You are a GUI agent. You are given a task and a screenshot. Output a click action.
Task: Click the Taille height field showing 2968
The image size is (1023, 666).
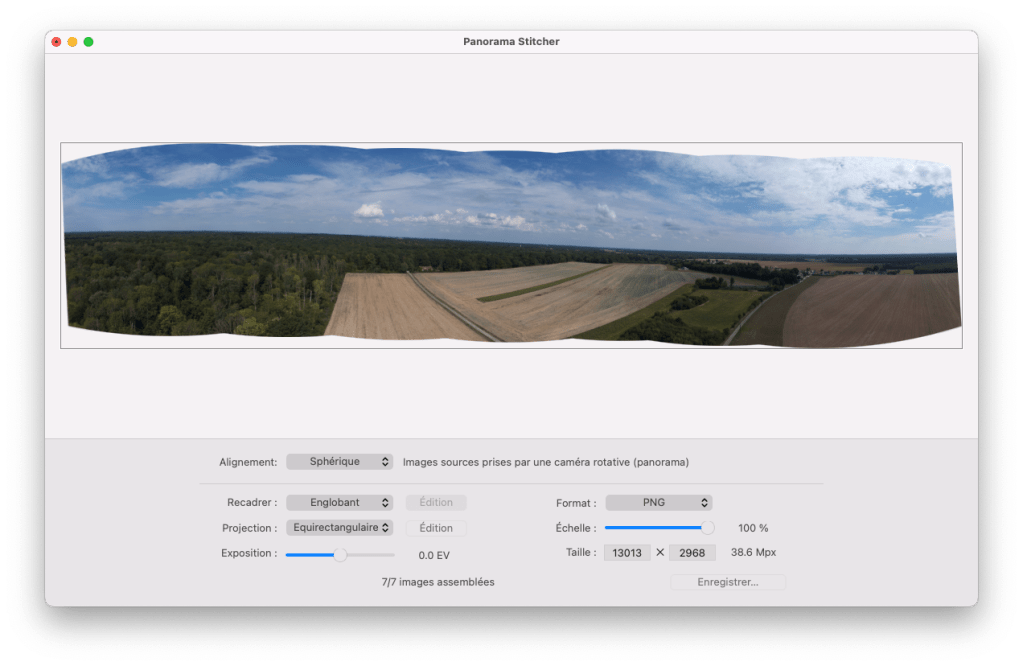coord(692,553)
